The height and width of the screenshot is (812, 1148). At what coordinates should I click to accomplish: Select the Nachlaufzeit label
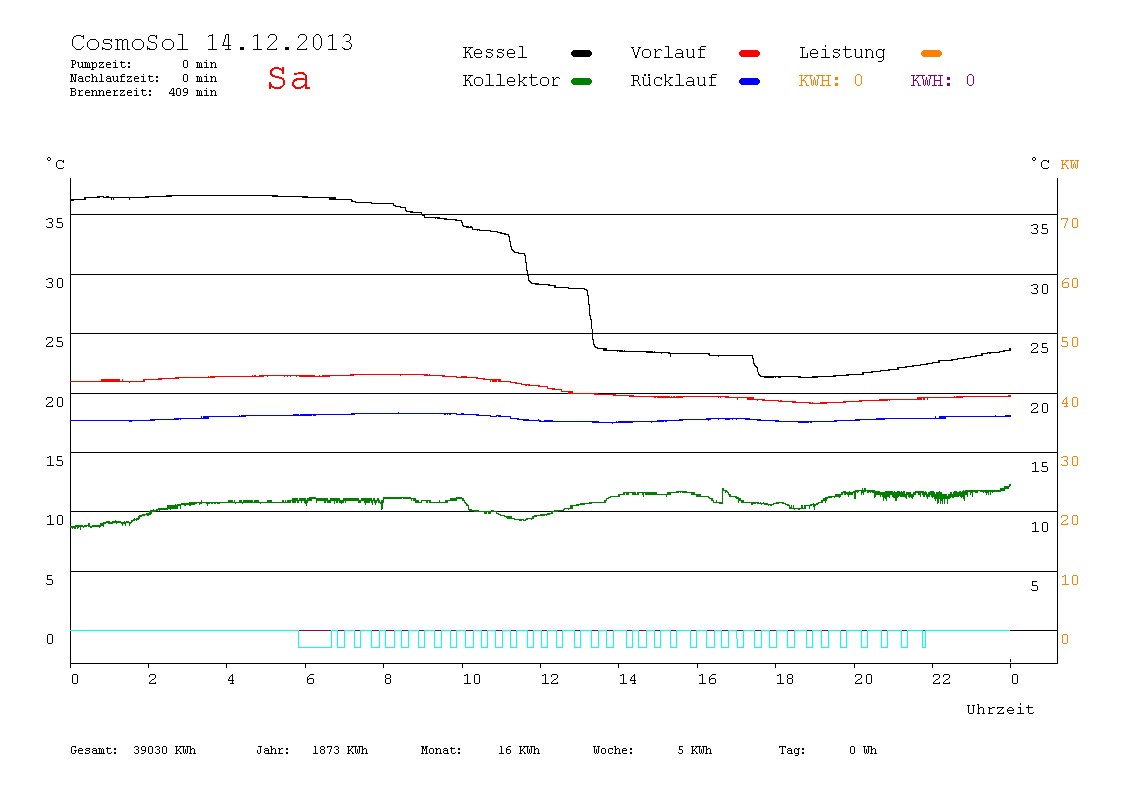pos(114,78)
